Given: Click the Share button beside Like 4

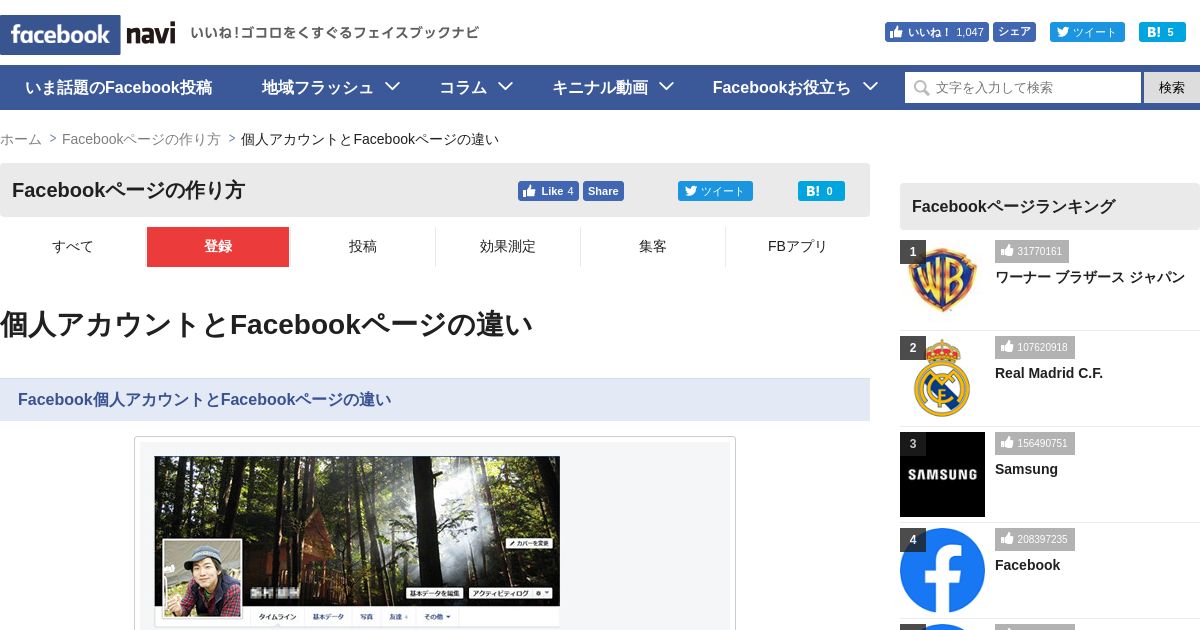Looking at the screenshot, I should [603, 191].
